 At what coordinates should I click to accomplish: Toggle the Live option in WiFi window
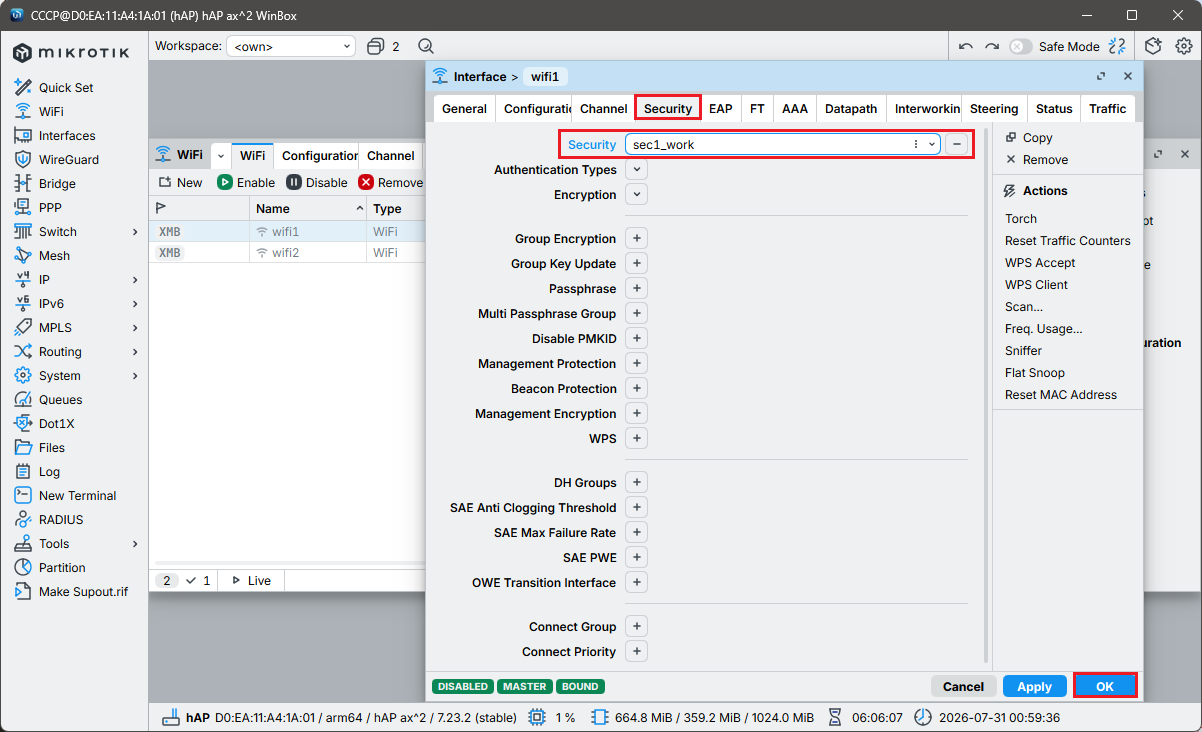pos(251,580)
